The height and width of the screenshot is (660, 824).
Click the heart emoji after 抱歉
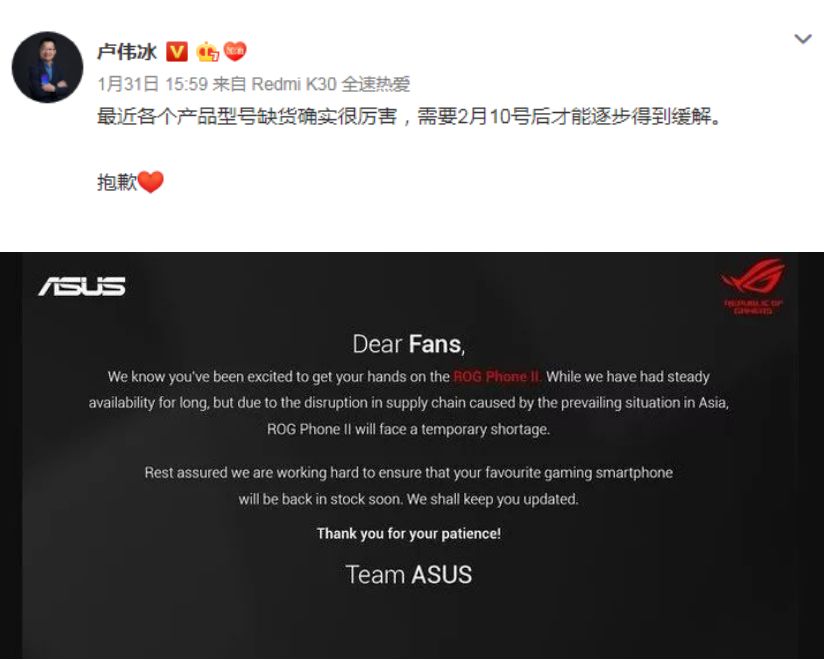[x=151, y=182]
